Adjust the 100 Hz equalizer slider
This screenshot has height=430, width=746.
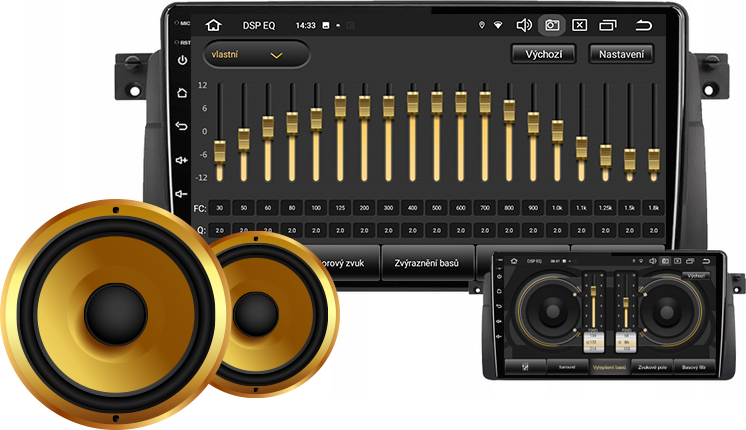tap(316, 119)
